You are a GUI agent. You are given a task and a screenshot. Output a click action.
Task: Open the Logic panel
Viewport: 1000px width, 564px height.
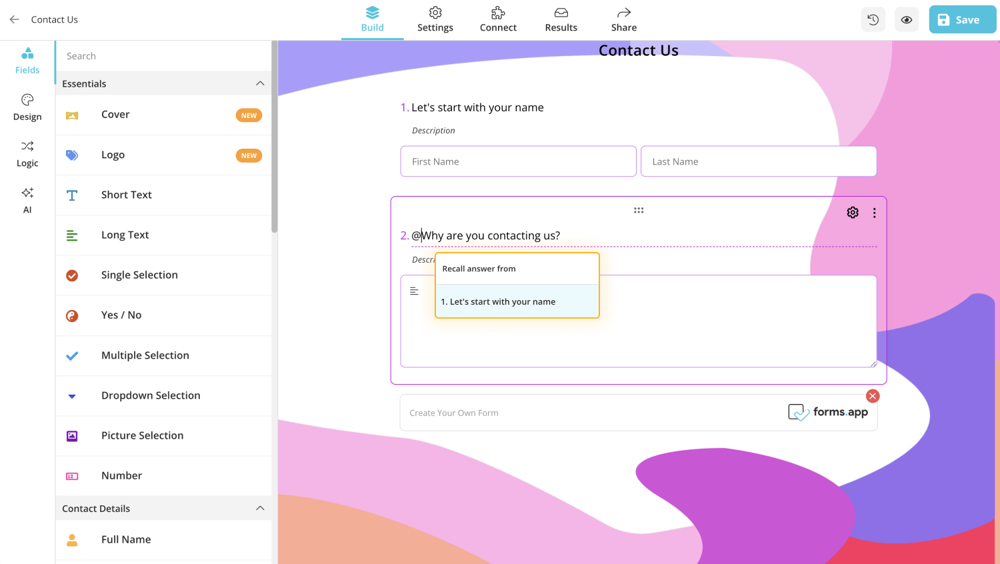pos(27,153)
